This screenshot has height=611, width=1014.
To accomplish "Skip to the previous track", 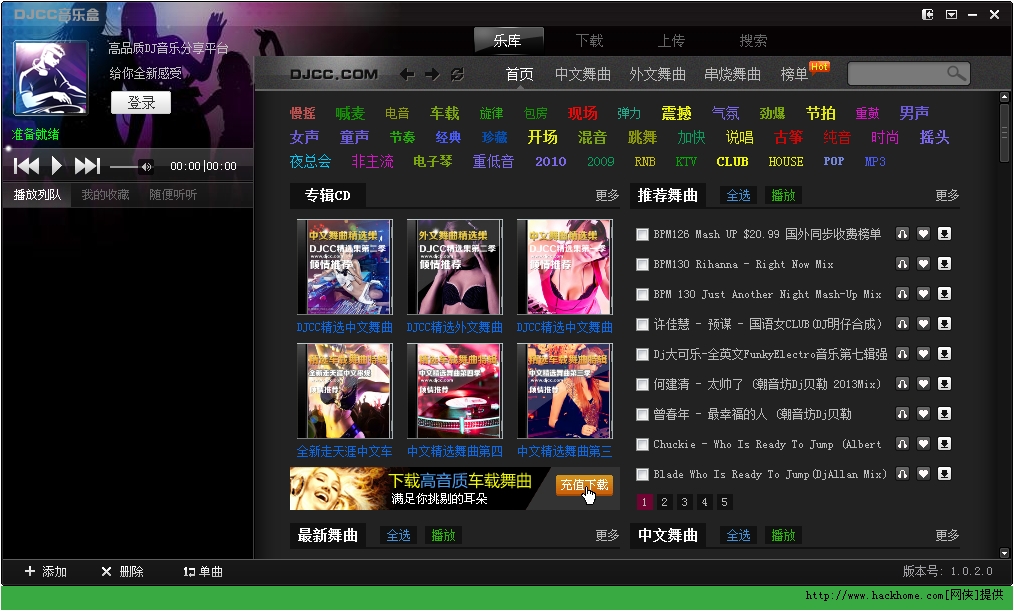I will click(27, 166).
